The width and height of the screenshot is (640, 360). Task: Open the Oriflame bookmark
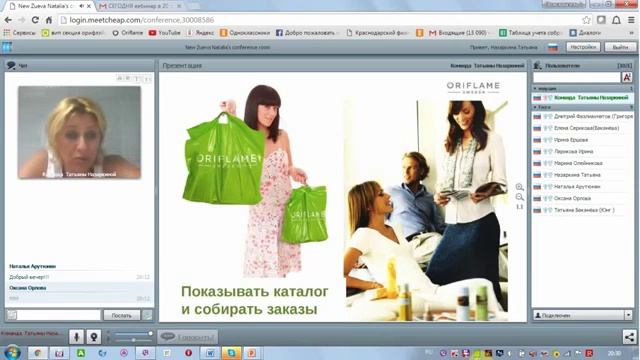[127, 33]
